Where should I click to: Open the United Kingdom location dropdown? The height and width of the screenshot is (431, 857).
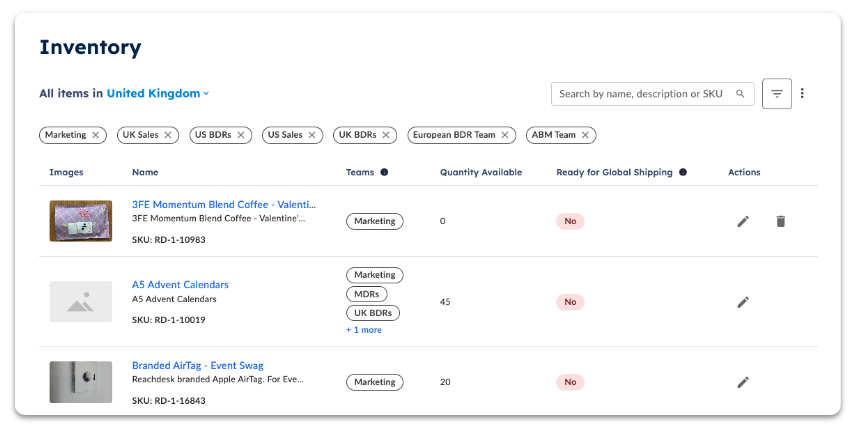pyautogui.click(x=157, y=93)
